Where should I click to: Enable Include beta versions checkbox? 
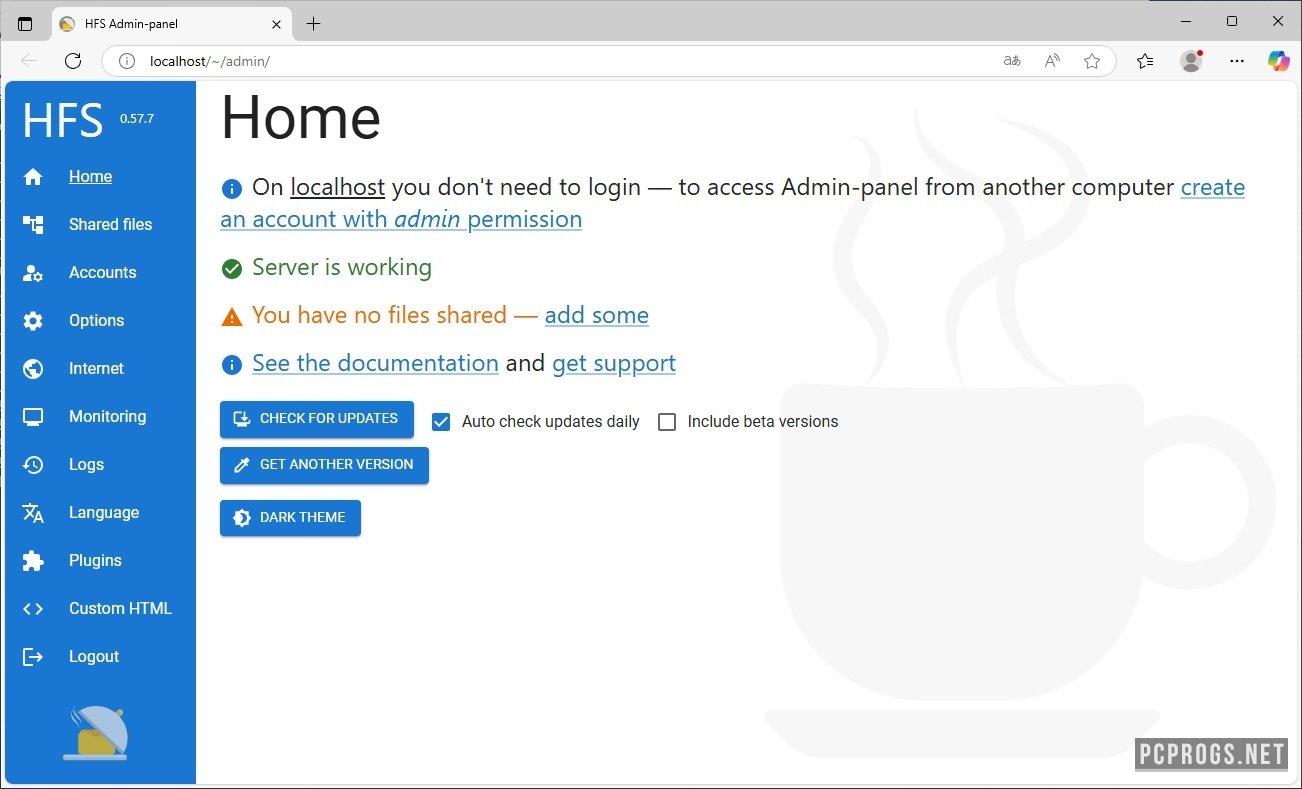667,422
